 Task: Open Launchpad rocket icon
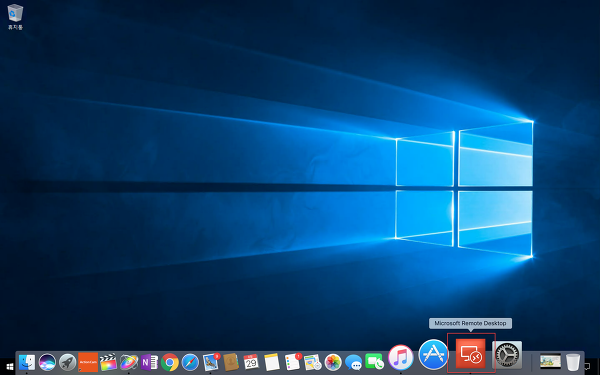67,362
